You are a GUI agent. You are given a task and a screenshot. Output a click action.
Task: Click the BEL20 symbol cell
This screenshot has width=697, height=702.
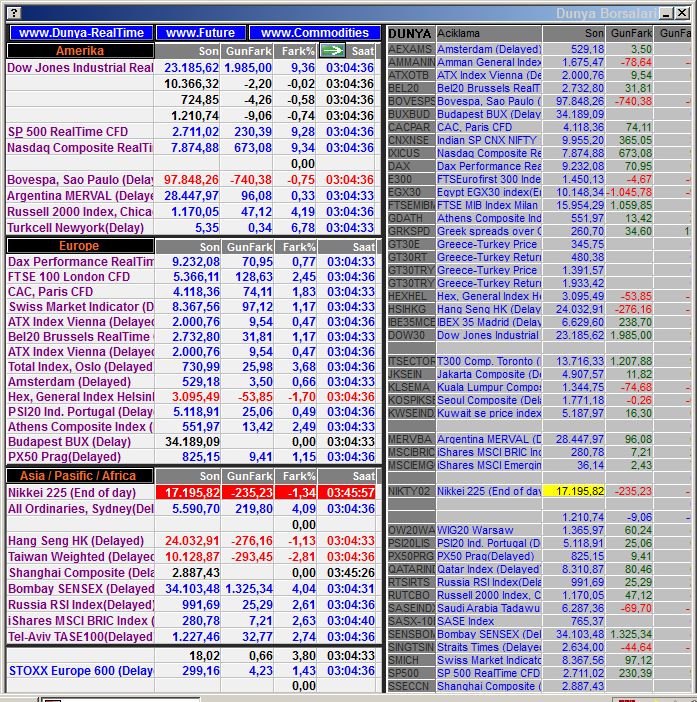click(411, 88)
